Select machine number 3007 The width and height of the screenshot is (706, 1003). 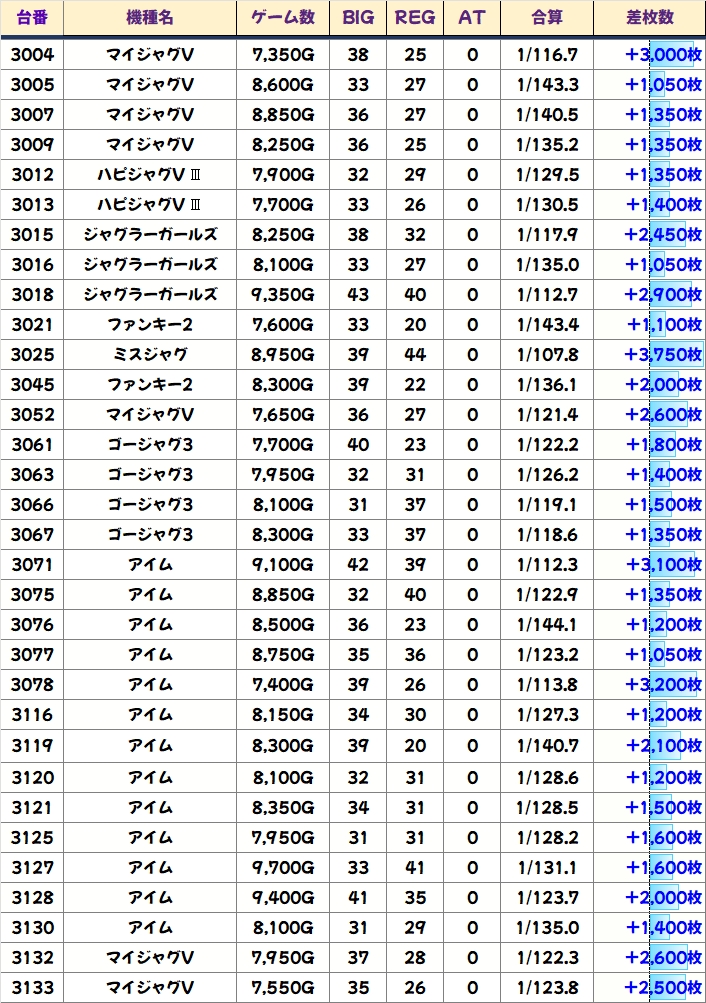32,115
